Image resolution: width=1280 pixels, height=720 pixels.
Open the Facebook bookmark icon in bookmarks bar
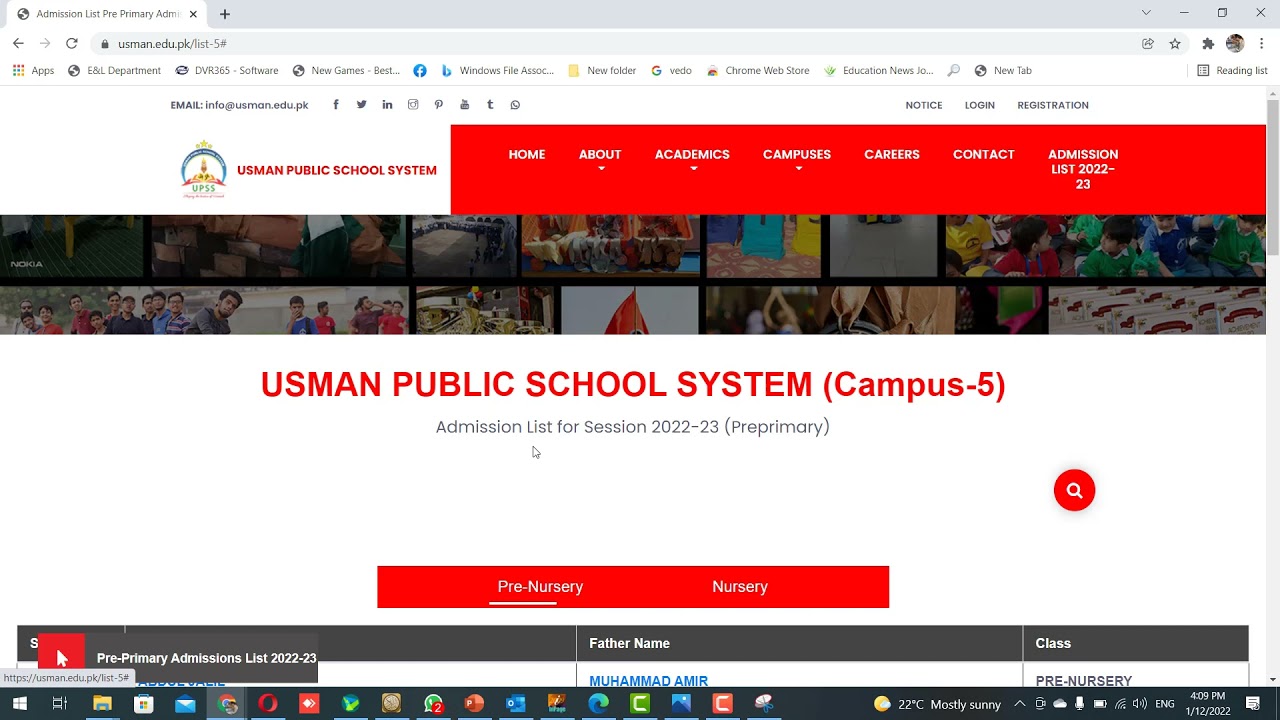point(420,71)
